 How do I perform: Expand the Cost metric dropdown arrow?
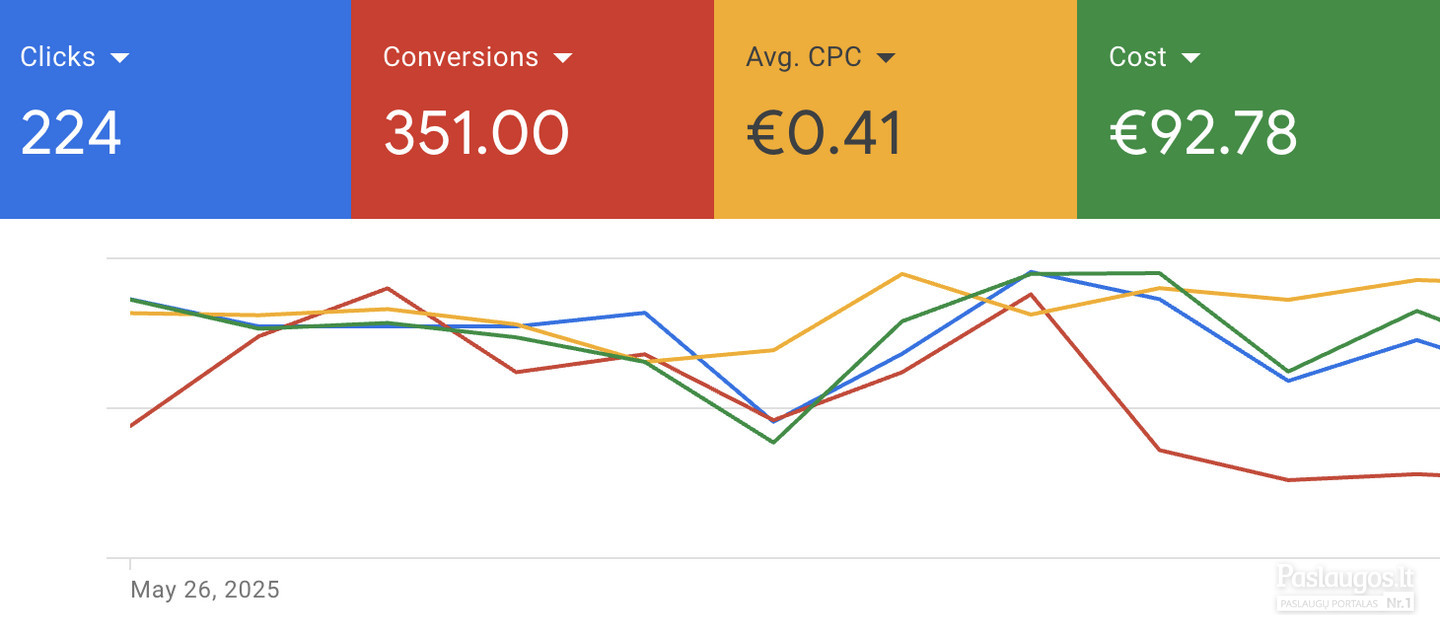(1190, 58)
